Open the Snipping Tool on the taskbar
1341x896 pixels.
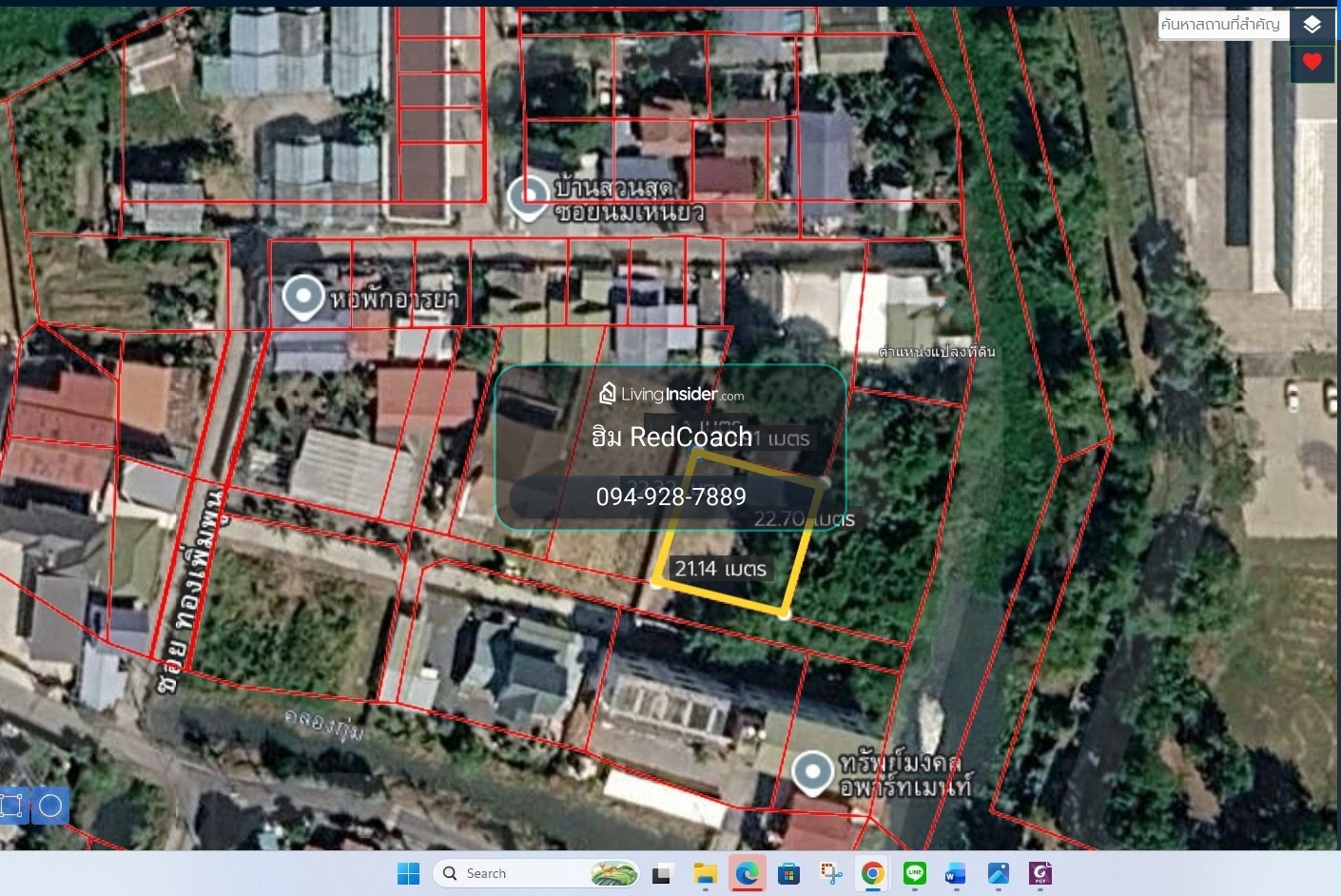[831, 873]
